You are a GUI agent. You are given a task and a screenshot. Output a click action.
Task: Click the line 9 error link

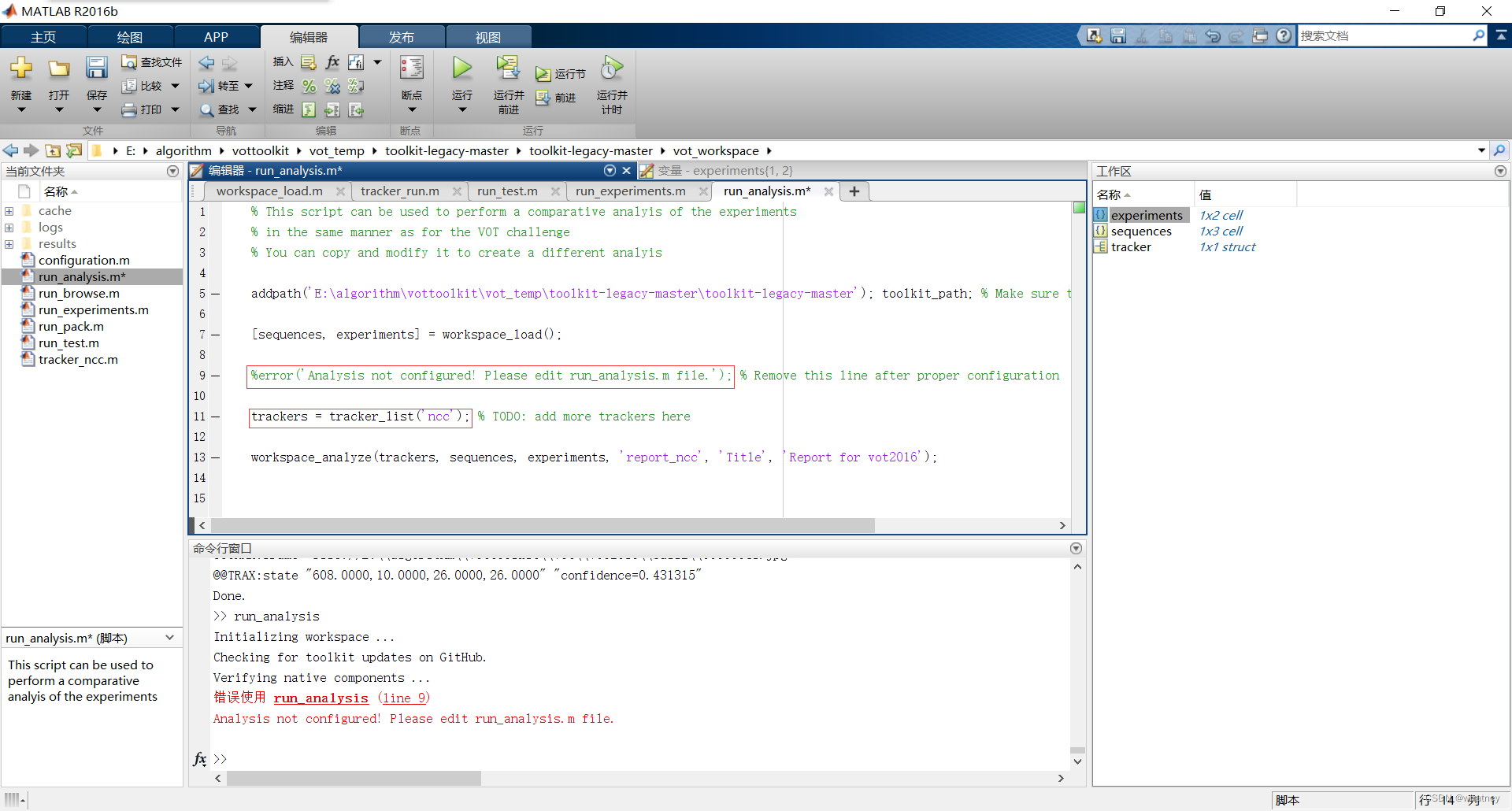pos(403,698)
